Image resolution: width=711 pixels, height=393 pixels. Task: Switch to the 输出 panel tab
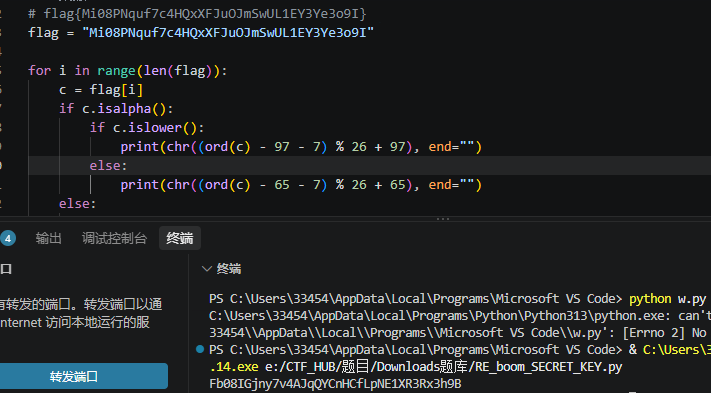[x=49, y=238]
